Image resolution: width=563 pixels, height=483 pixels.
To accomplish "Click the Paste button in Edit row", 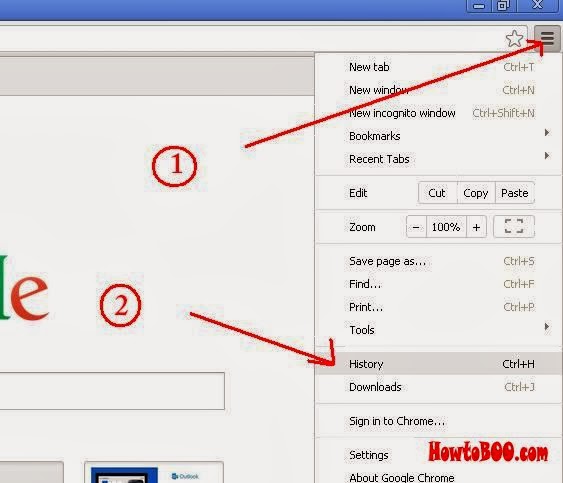I will click(x=515, y=193).
